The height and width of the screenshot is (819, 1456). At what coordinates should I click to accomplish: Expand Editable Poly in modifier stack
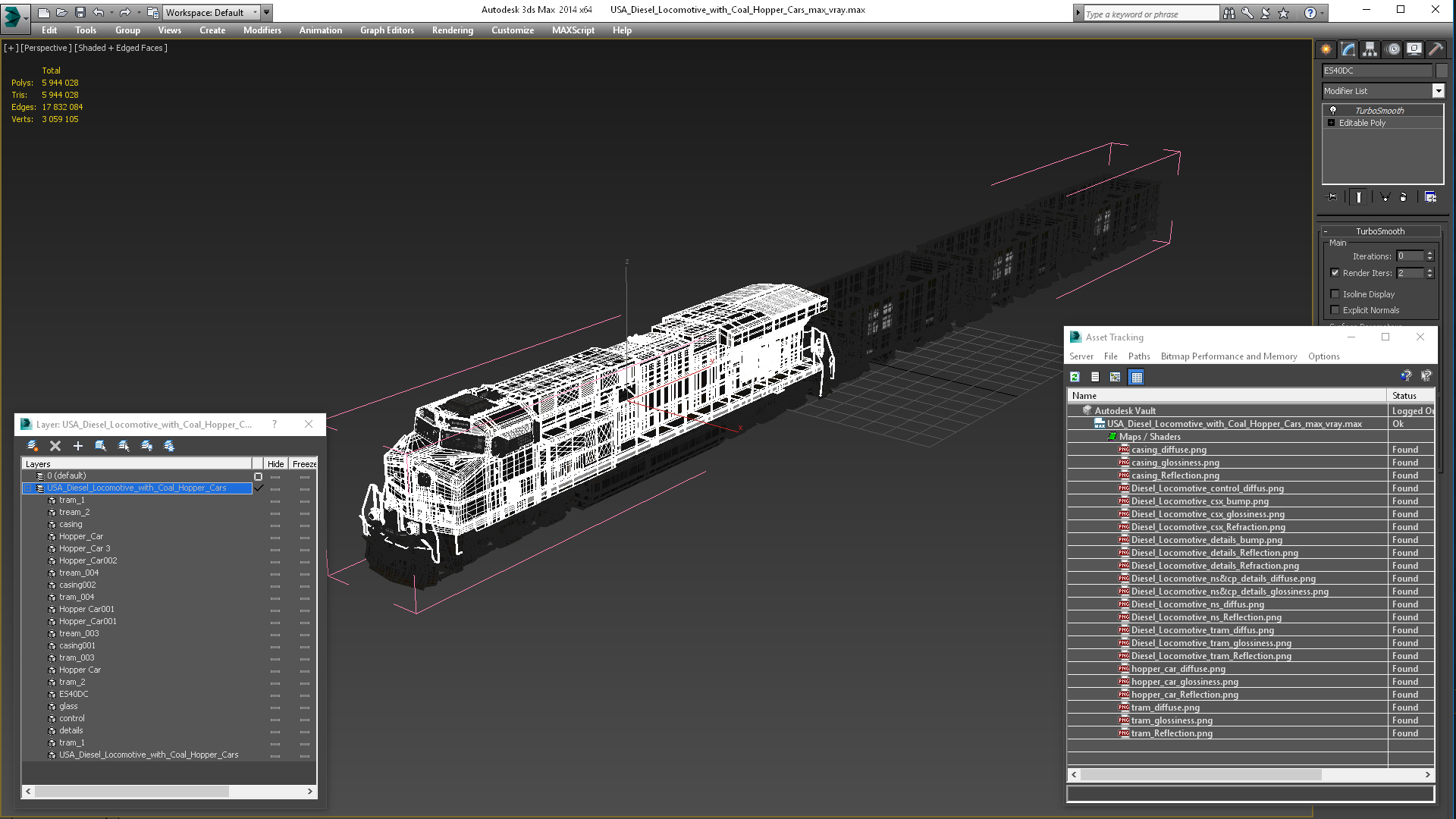1331,123
